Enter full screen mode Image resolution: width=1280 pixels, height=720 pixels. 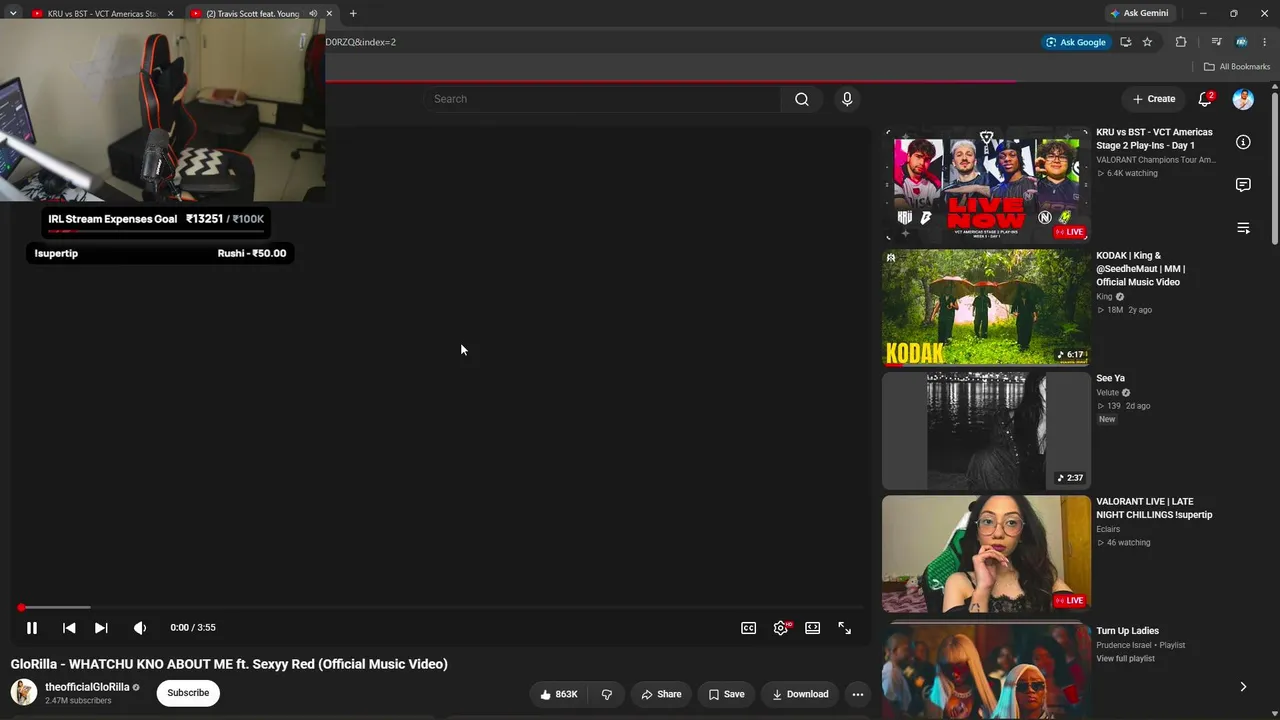(845, 628)
